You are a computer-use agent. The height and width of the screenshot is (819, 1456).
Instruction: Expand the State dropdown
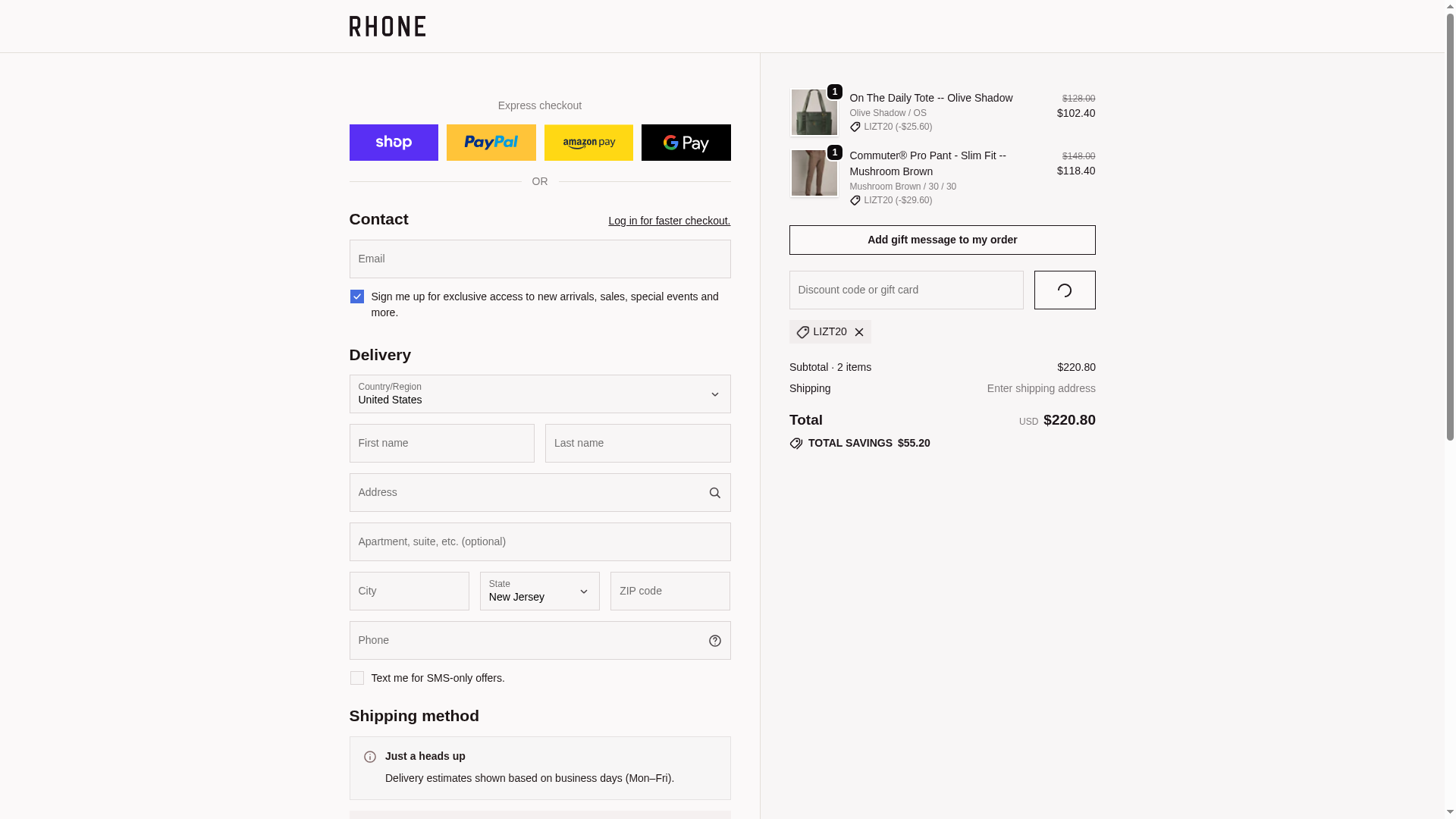(539, 591)
